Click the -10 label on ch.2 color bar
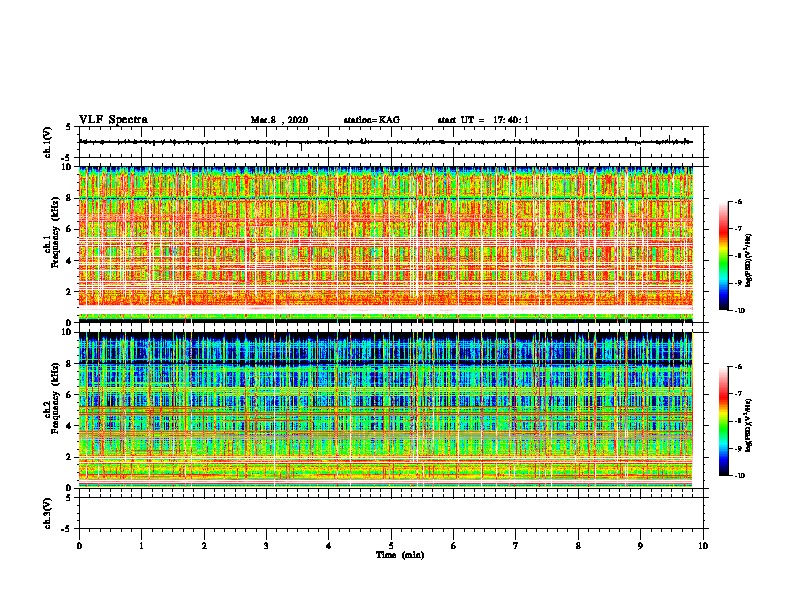This screenshot has height=612, width=792. [740, 476]
